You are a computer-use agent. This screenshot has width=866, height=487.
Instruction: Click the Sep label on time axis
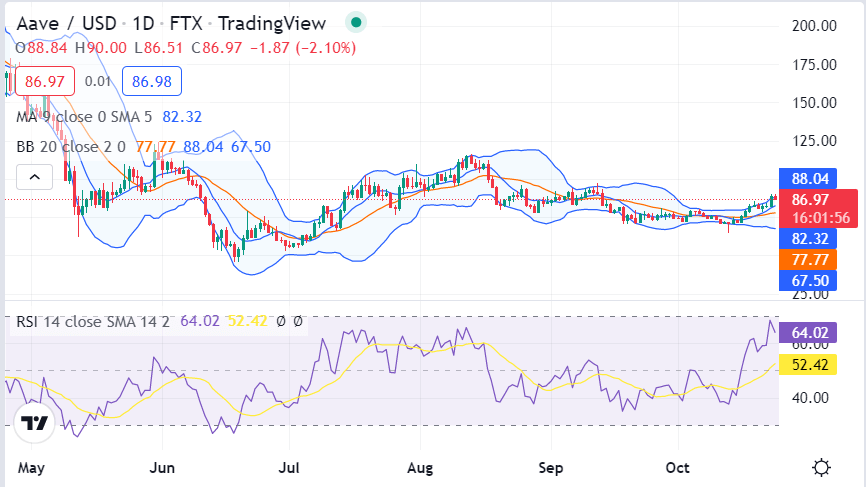point(550,468)
